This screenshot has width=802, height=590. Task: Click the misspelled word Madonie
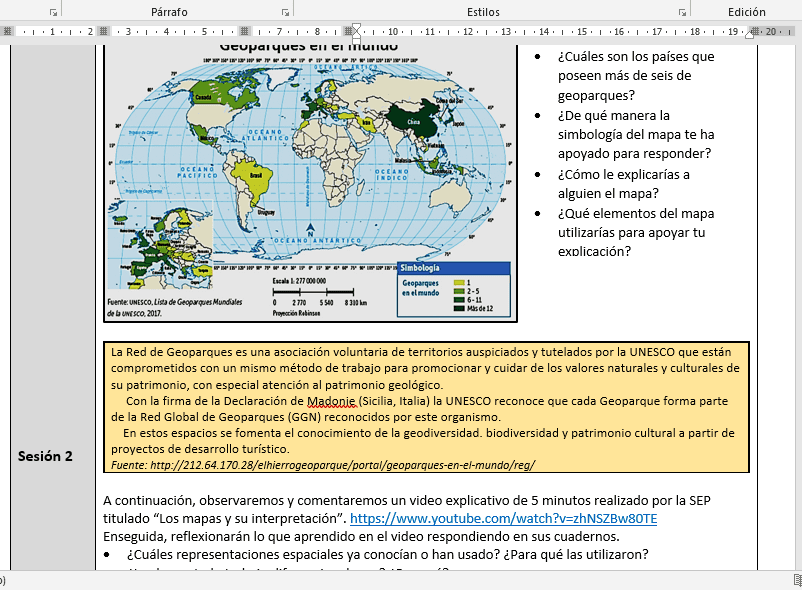click(331, 401)
